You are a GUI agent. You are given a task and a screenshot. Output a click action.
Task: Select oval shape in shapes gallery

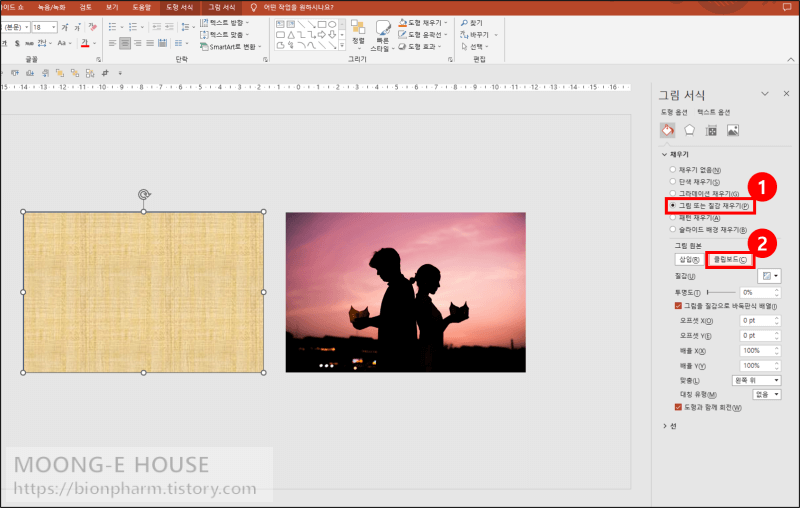click(332, 24)
